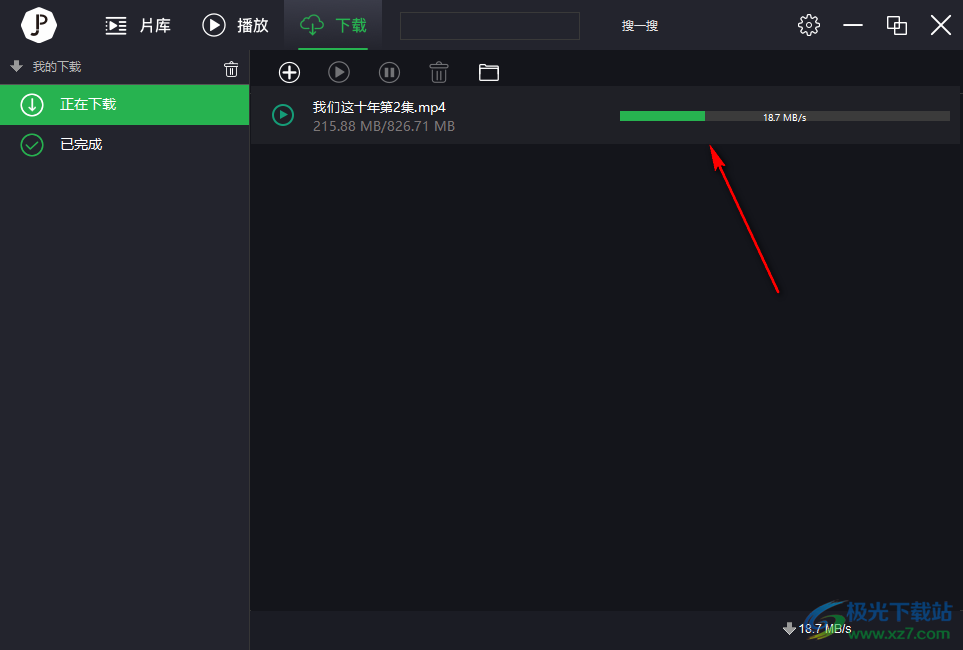Switch to the 播放 playback tab

click(235, 25)
